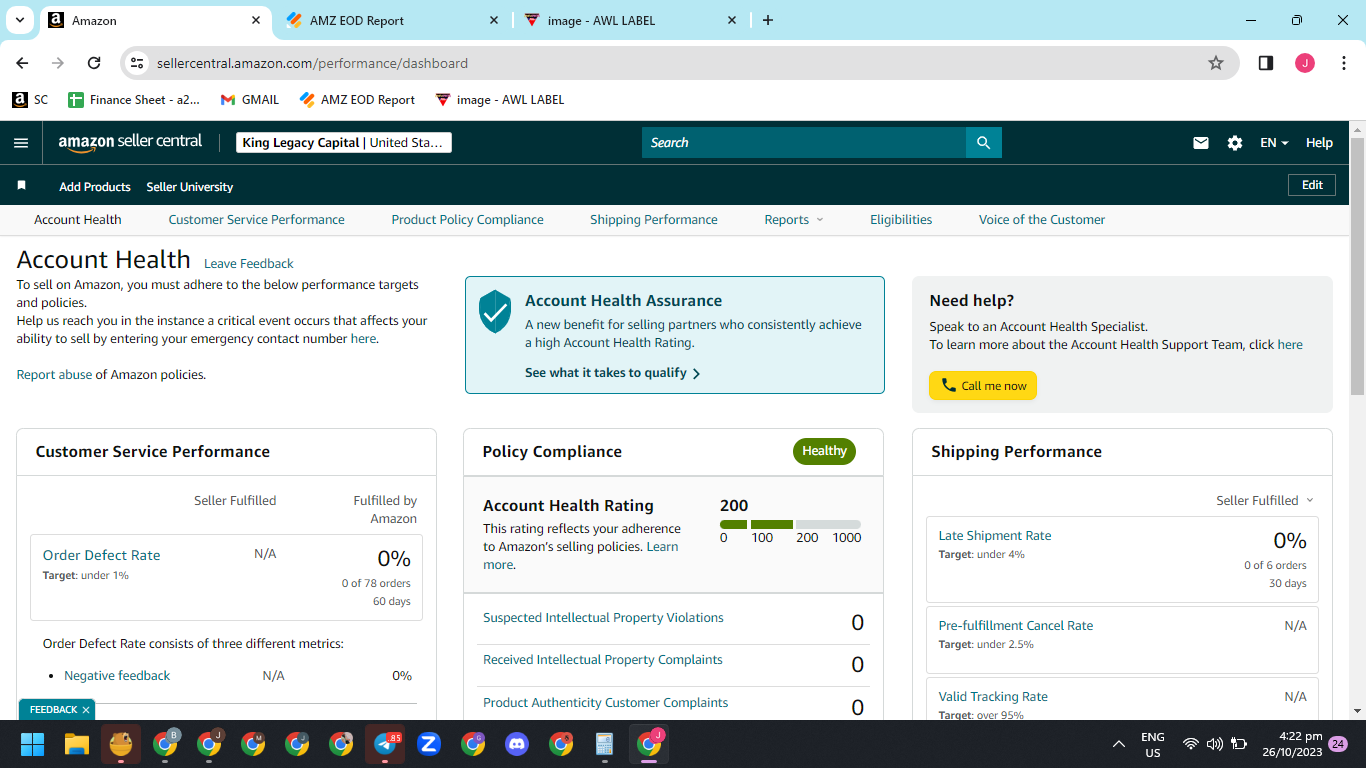Open the Chrome profile J avatar
Viewport: 1366px width, 768px height.
coord(1305,63)
